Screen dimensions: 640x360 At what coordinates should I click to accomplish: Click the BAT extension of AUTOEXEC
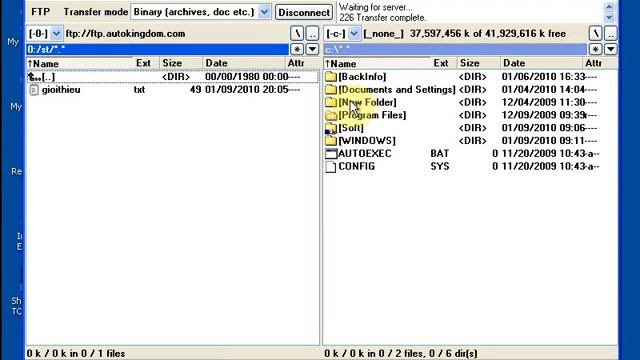[x=440, y=153]
